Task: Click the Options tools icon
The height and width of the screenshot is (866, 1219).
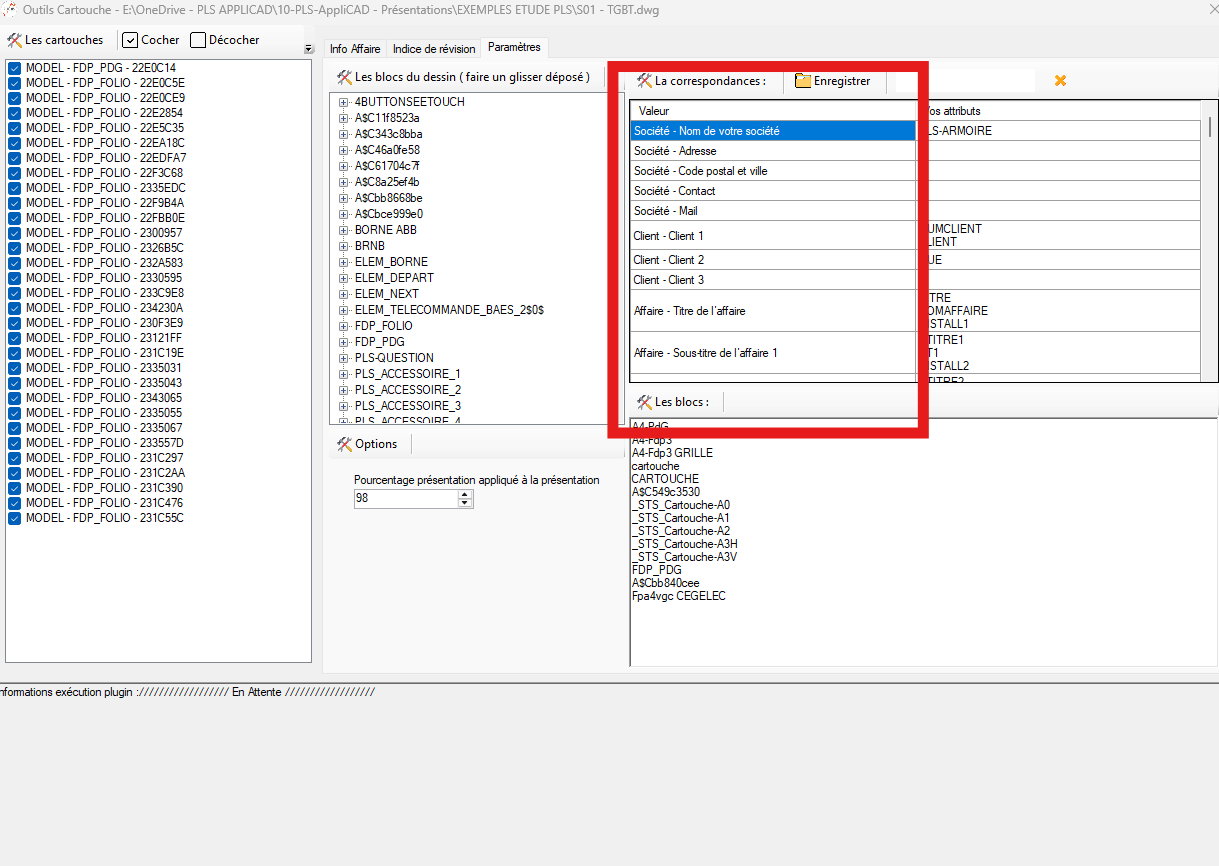Action: [344, 444]
